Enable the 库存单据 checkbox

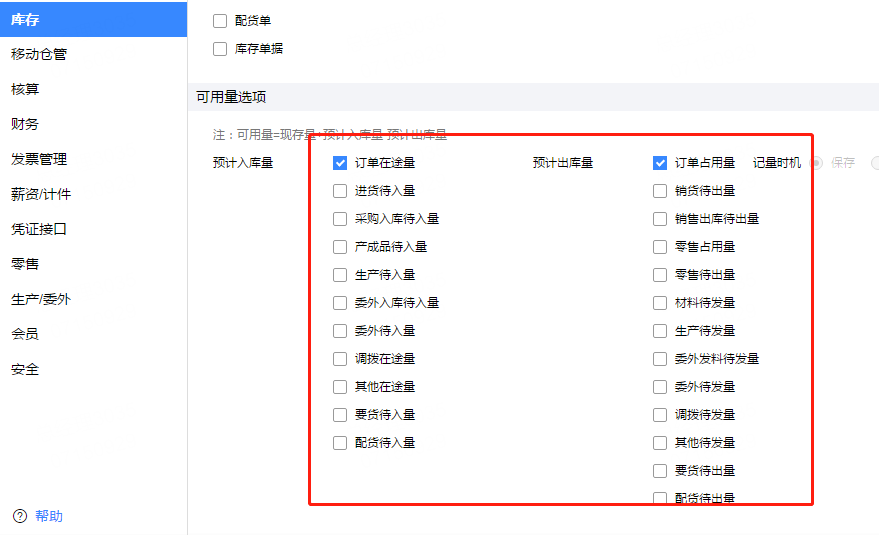pos(220,49)
